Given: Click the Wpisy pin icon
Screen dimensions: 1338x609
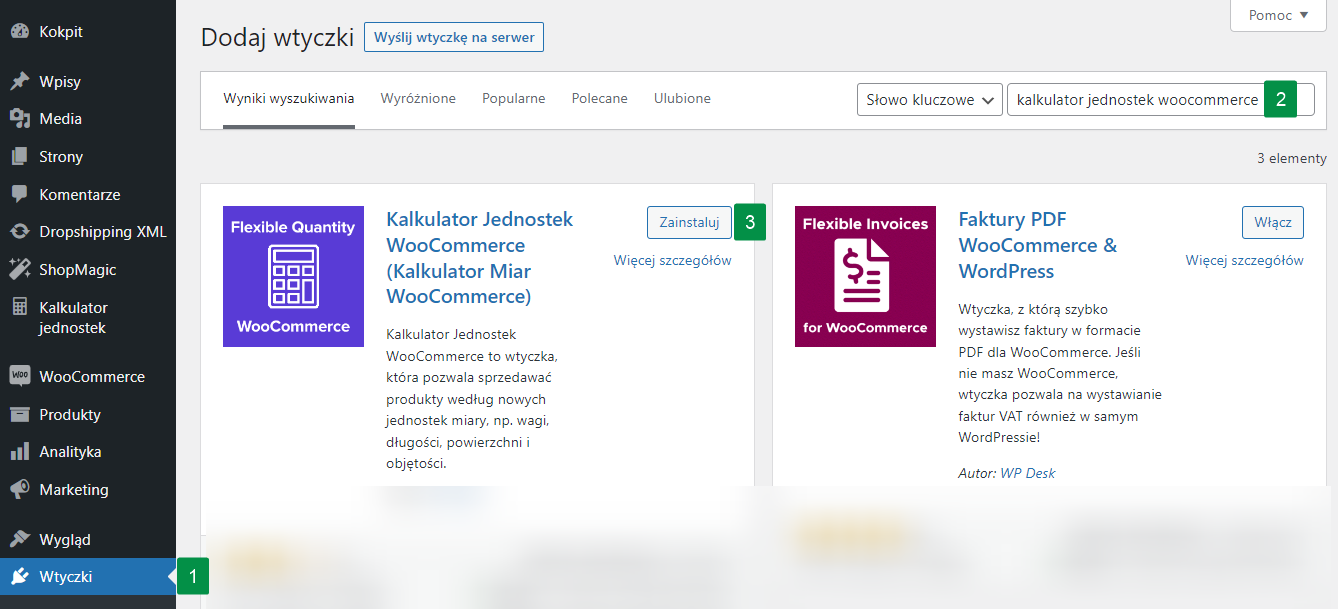Looking at the screenshot, I should [x=20, y=81].
